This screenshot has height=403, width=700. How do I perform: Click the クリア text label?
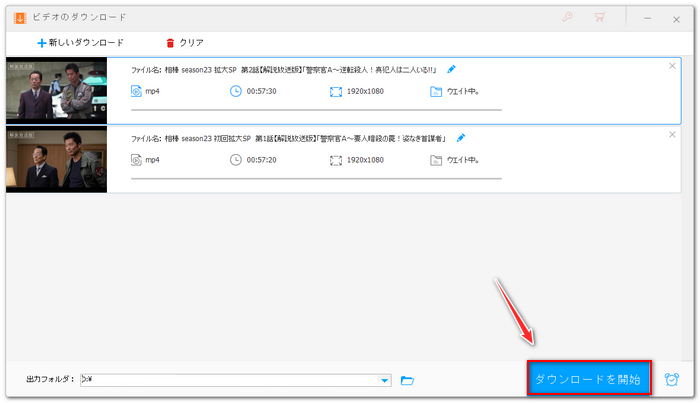(191, 43)
